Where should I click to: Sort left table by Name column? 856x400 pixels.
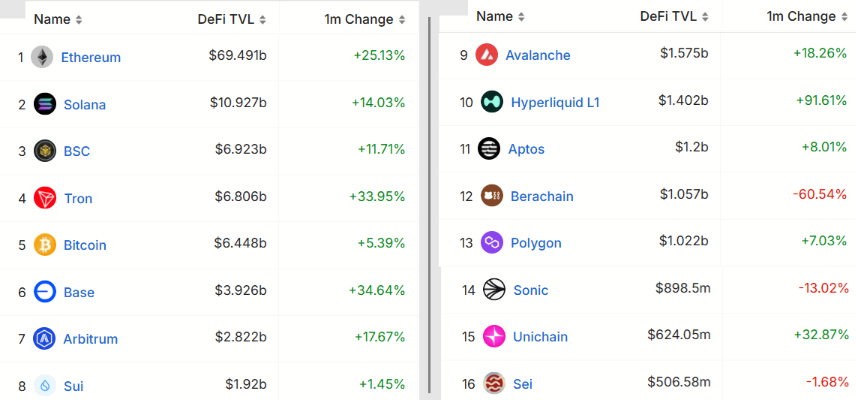pyautogui.click(x=58, y=19)
